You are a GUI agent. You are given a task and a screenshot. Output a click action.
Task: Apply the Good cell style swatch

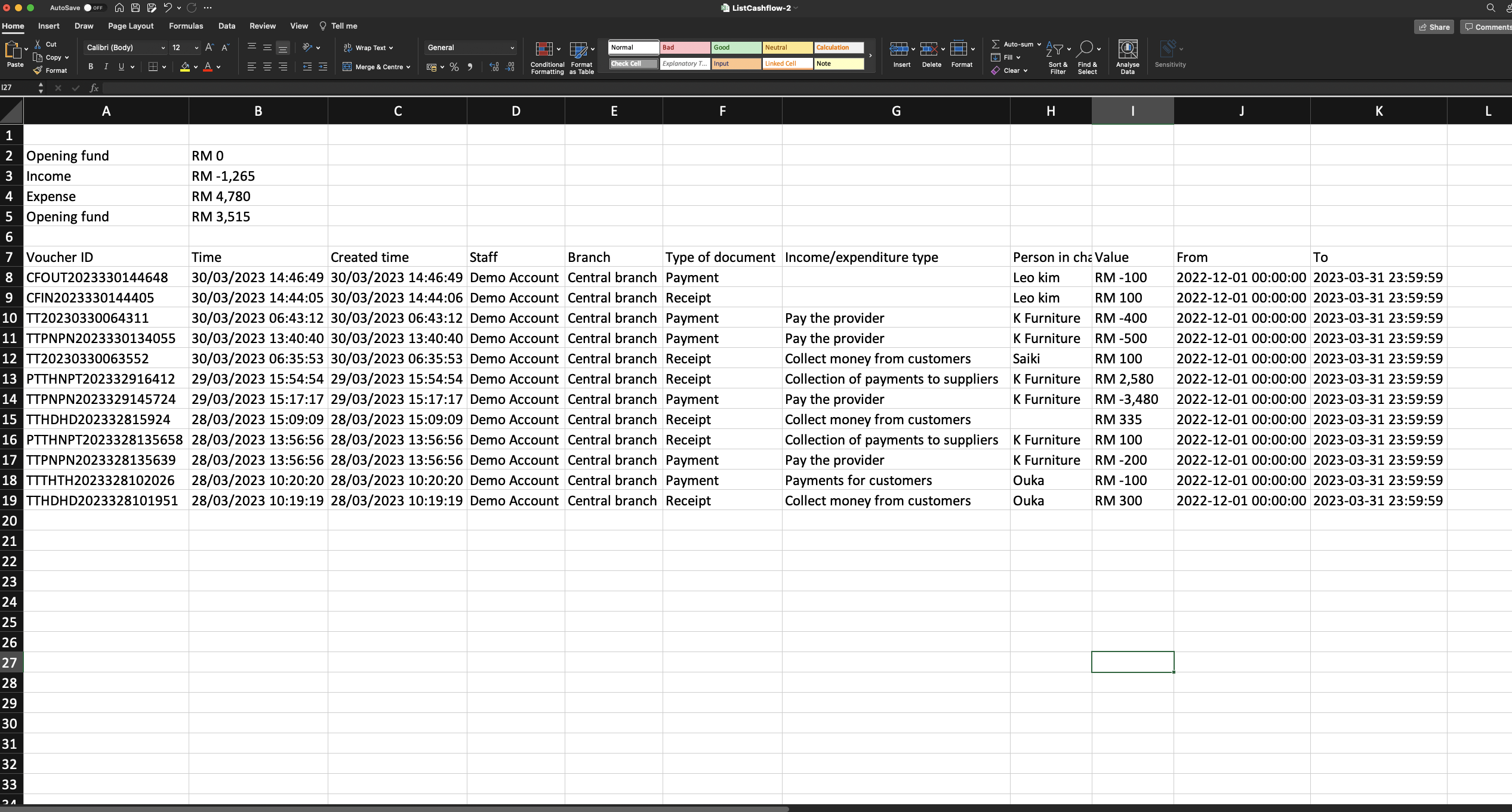click(735, 48)
